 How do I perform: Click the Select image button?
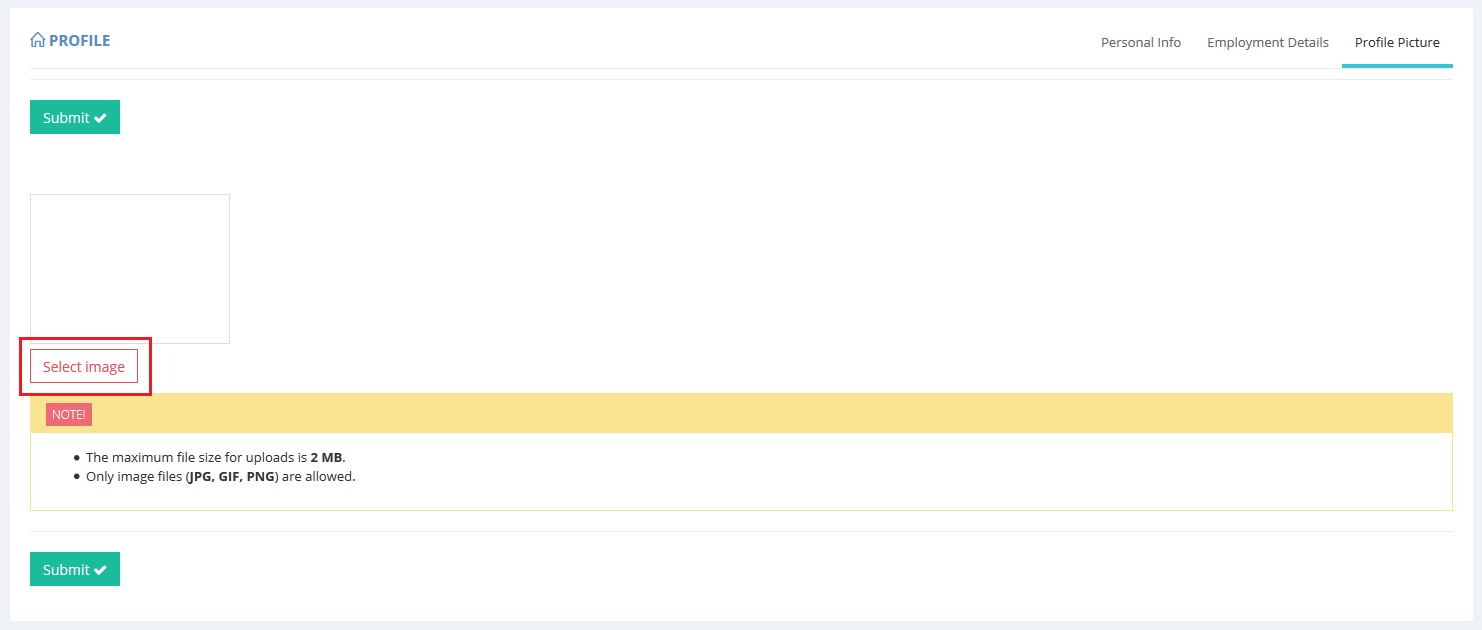84,367
